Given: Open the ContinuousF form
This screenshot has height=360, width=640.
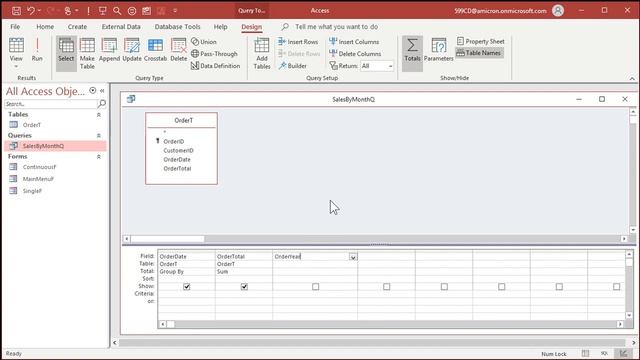Looking at the screenshot, I should point(39,167).
